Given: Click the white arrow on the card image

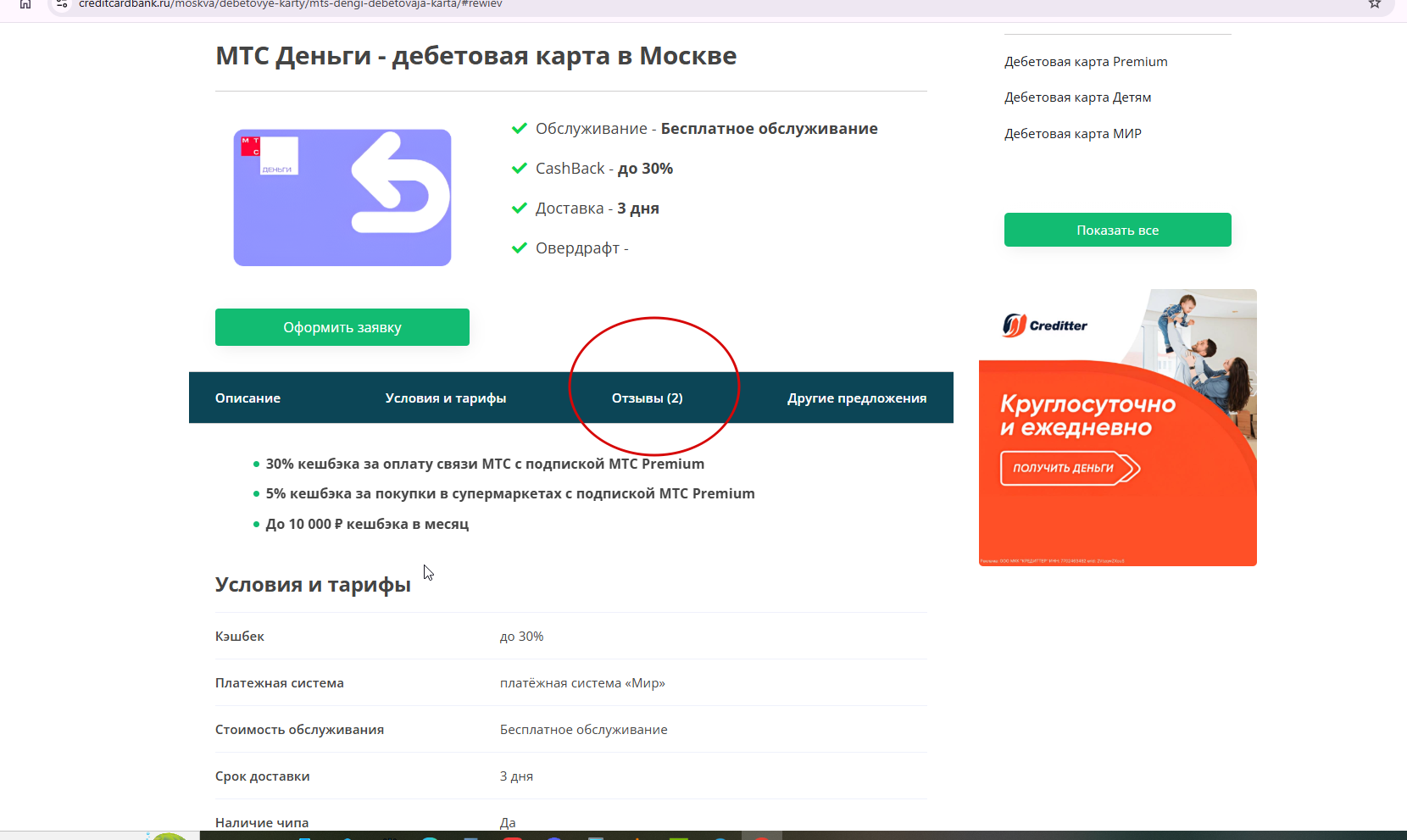Looking at the screenshot, I should (x=401, y=182).
